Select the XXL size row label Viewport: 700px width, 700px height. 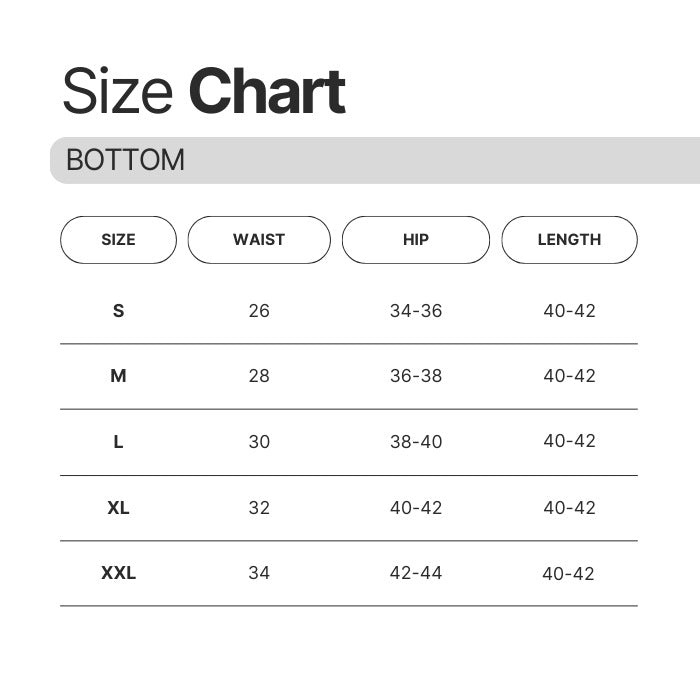(118, 573)
